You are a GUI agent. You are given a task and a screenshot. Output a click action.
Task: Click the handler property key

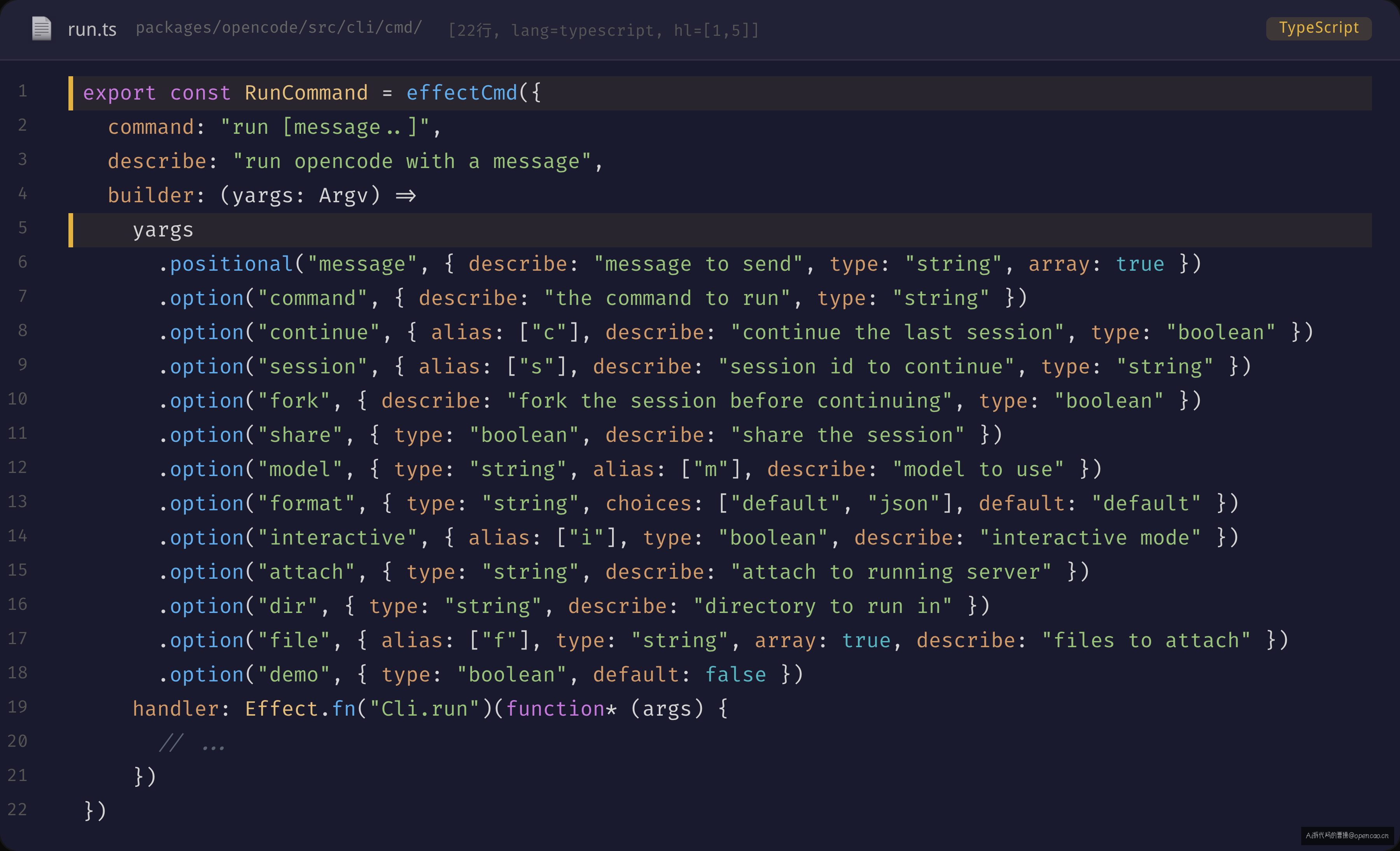point(175,709)
